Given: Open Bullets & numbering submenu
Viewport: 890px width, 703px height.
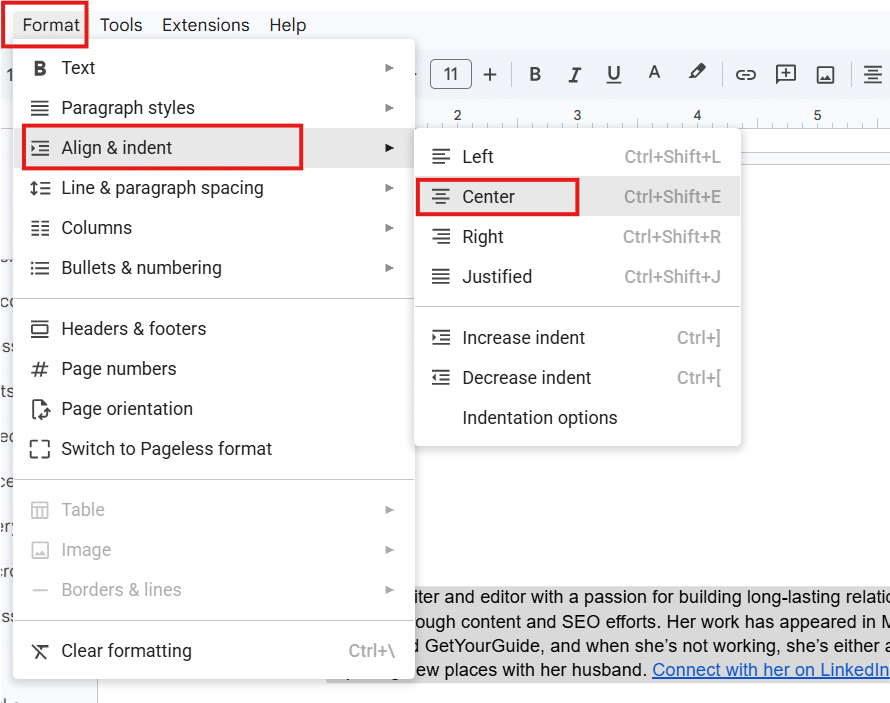Looking at the screenshot, I should click(213, 268).
